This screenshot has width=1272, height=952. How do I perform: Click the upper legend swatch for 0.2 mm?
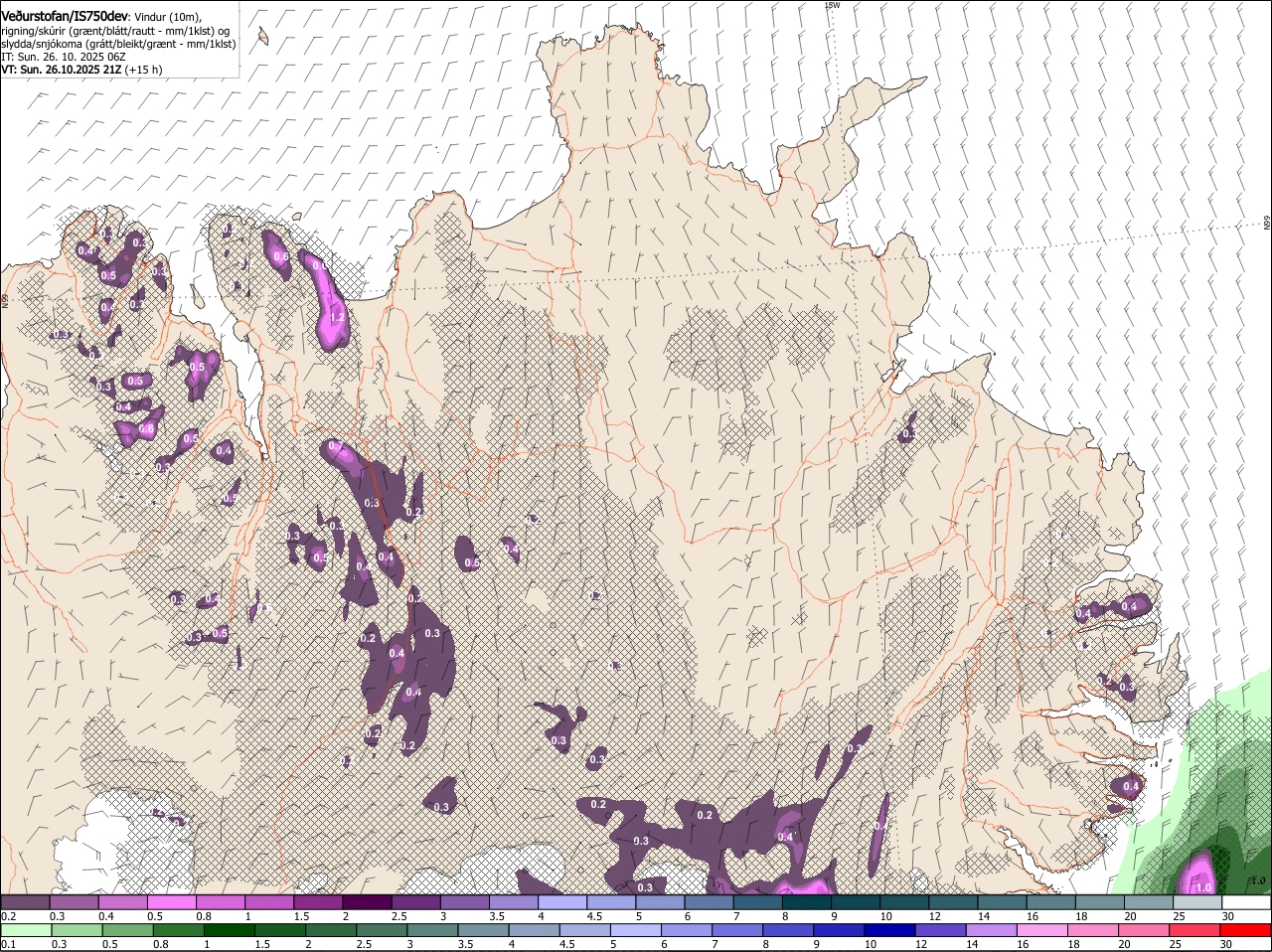(25, 901)
